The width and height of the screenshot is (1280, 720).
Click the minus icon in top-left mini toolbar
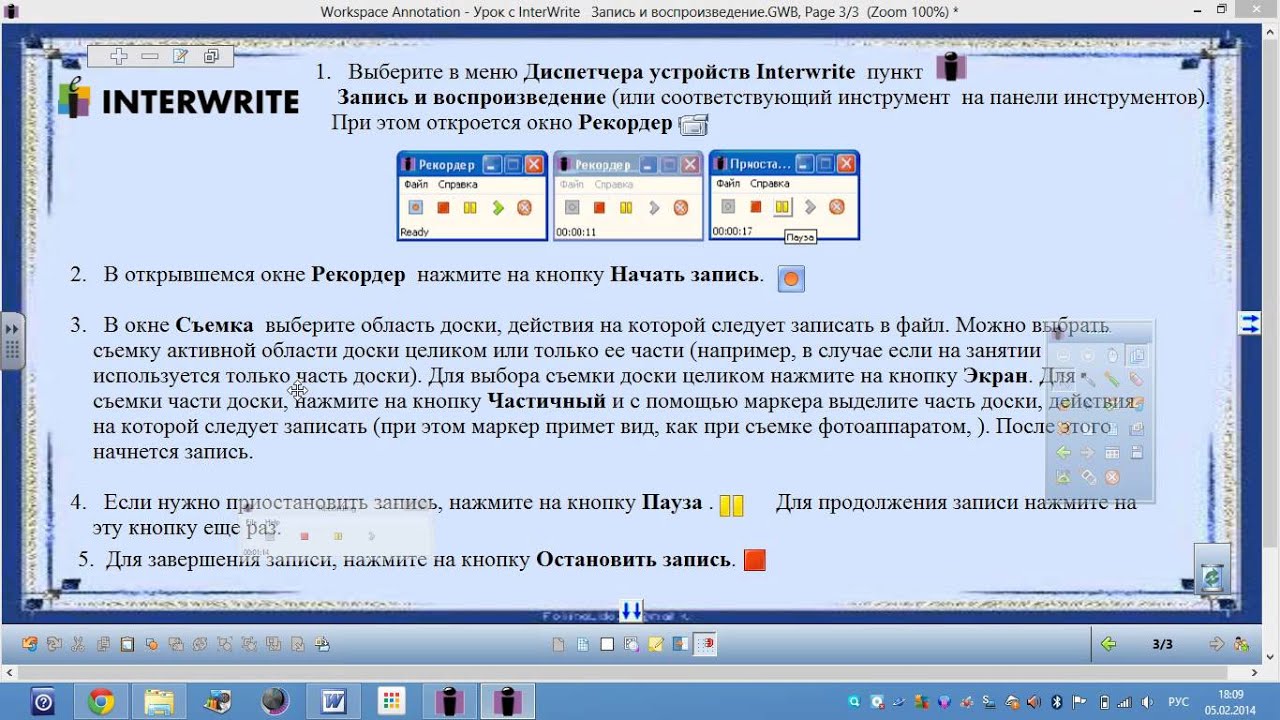pyautogui.click(x=149, y=56)
